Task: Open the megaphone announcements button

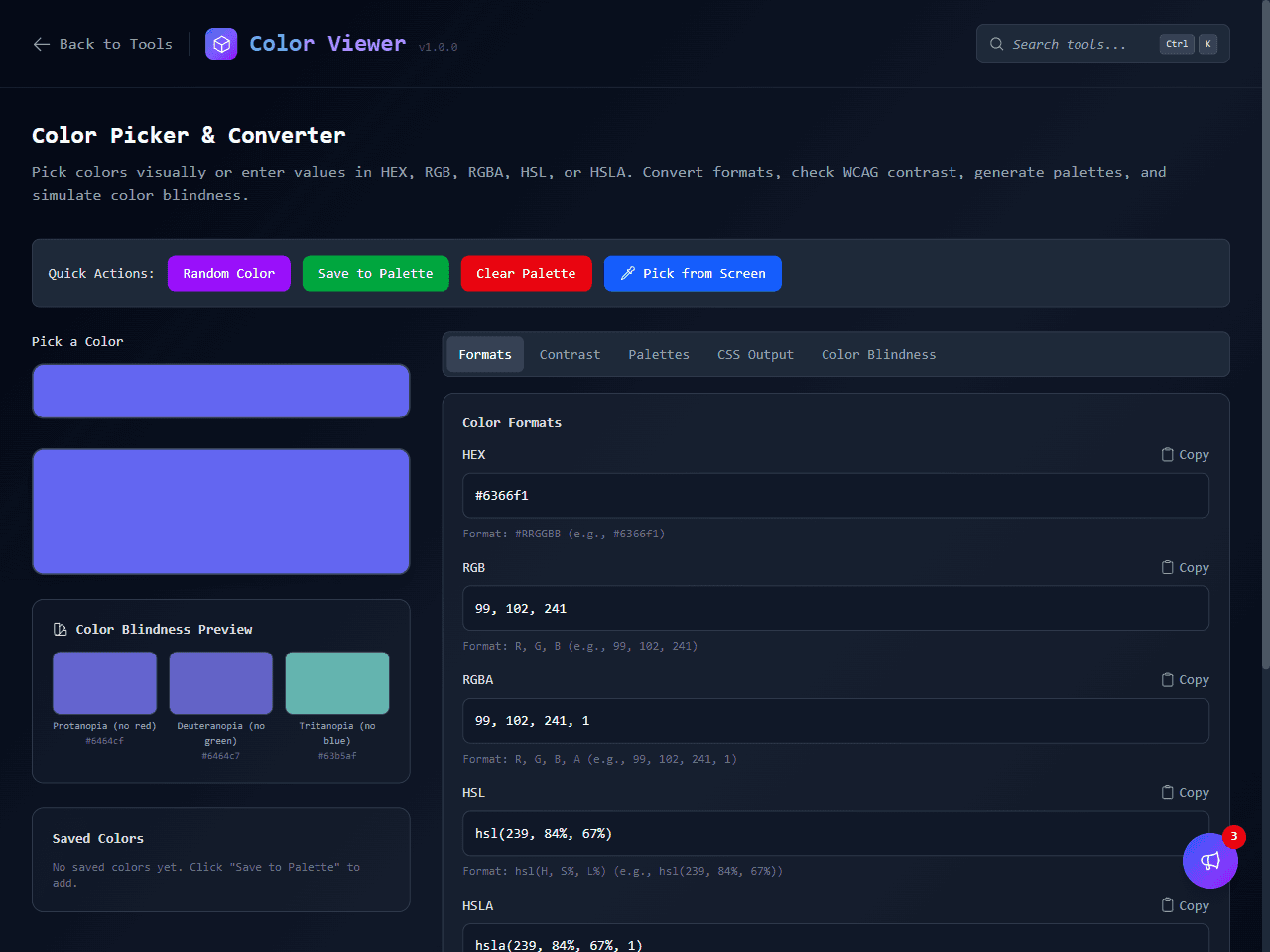Action: (1210, 861)
